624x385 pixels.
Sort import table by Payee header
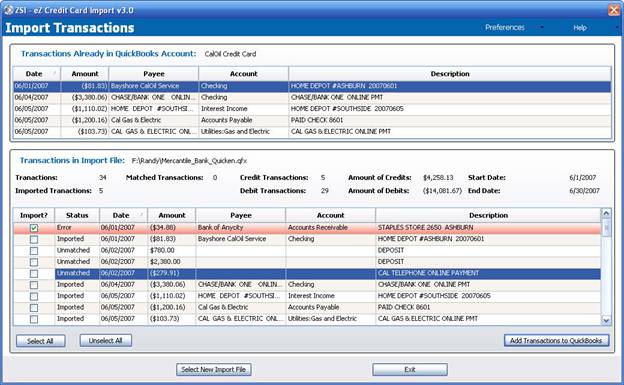point(240,215)
